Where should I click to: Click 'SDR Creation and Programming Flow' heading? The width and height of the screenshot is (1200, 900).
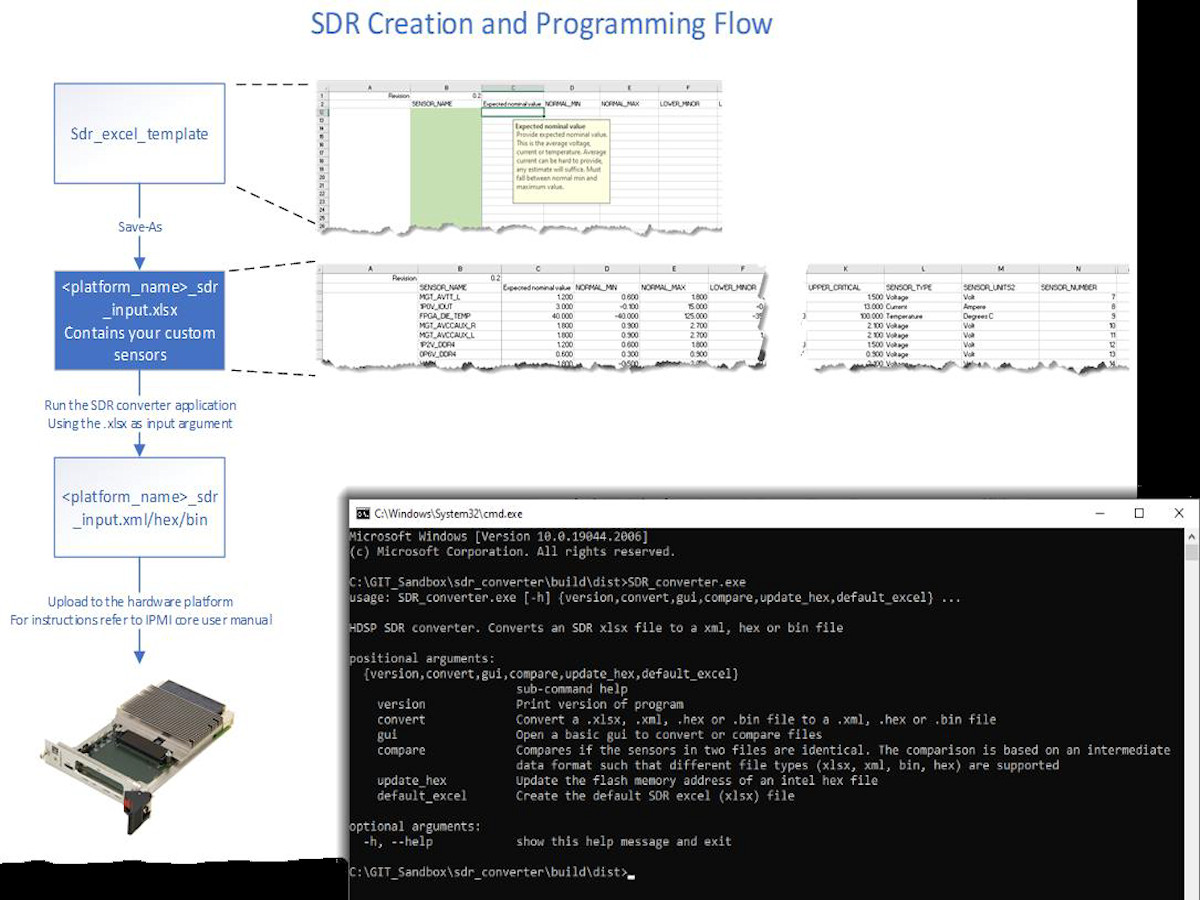pyautogui.click(x=541, y=22)
